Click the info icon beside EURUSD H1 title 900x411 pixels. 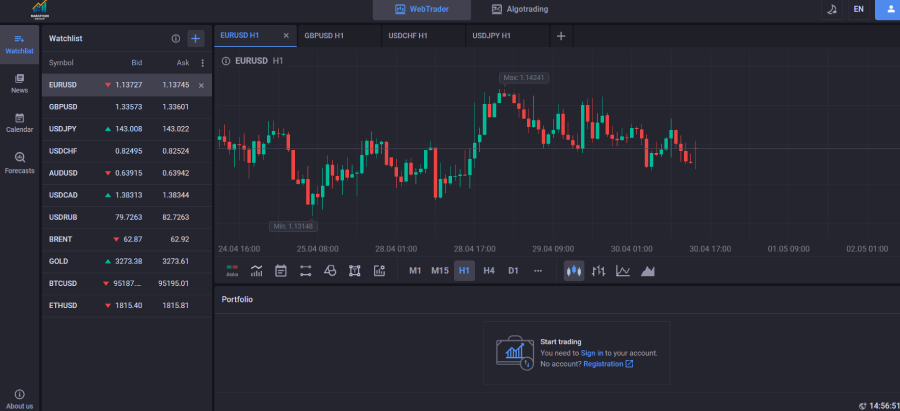pos(226,60)
